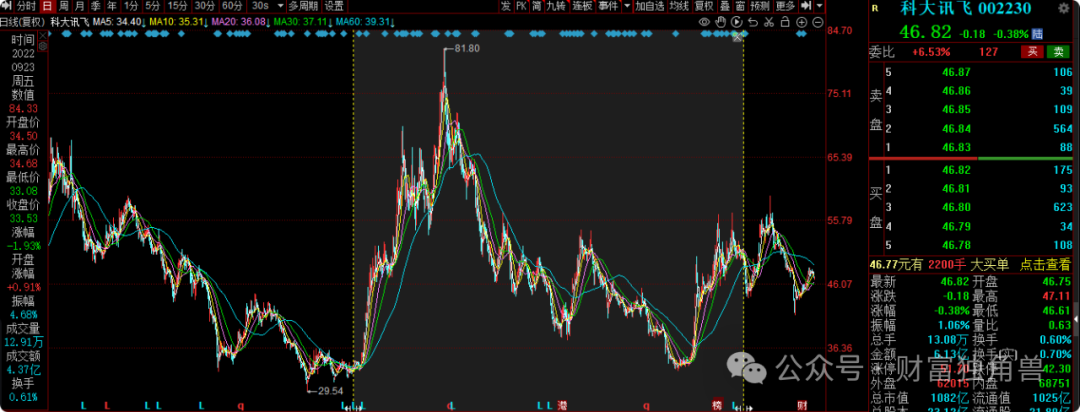Screen dimensions: 1080x412
Task: Click 加自选 to add to watchlist
Action: pyautogui.click(x=650, y=6)
